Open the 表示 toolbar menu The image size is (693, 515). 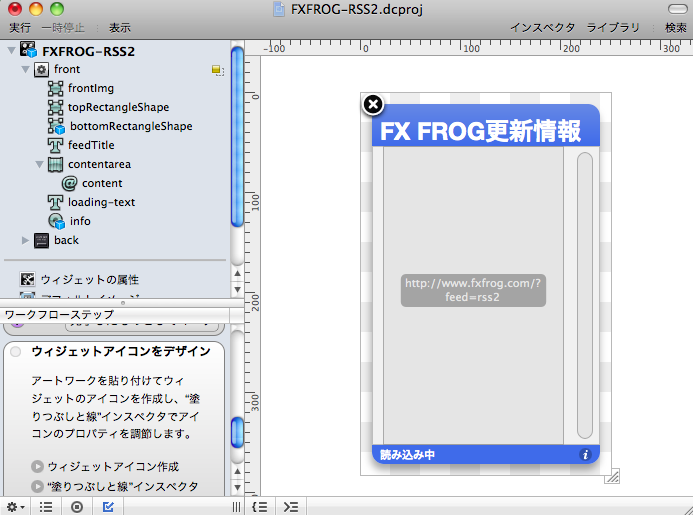tap(119, 27)
